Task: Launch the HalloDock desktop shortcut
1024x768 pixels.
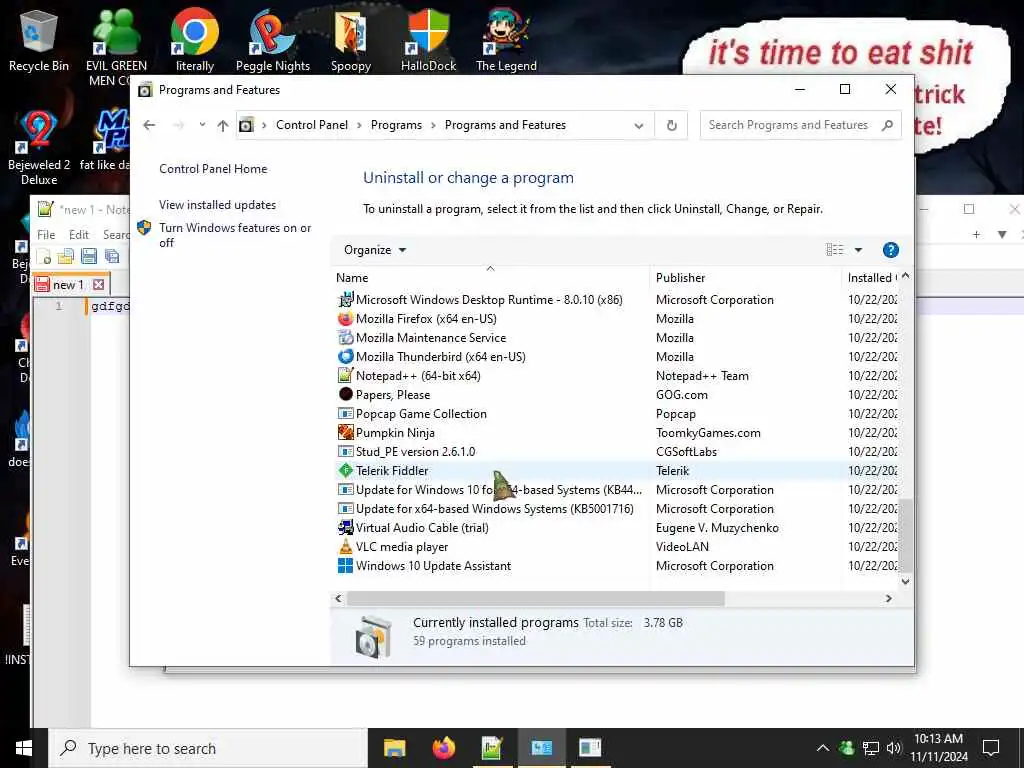Action: [428, 40]
